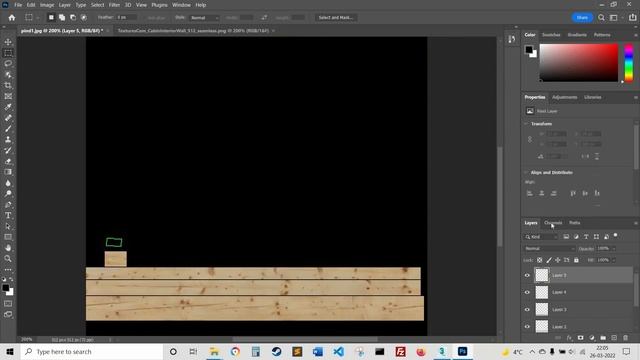Viewport: 640px width, 360px height.
Task: Select the Brush tool
Action: [x=8, y=129]
